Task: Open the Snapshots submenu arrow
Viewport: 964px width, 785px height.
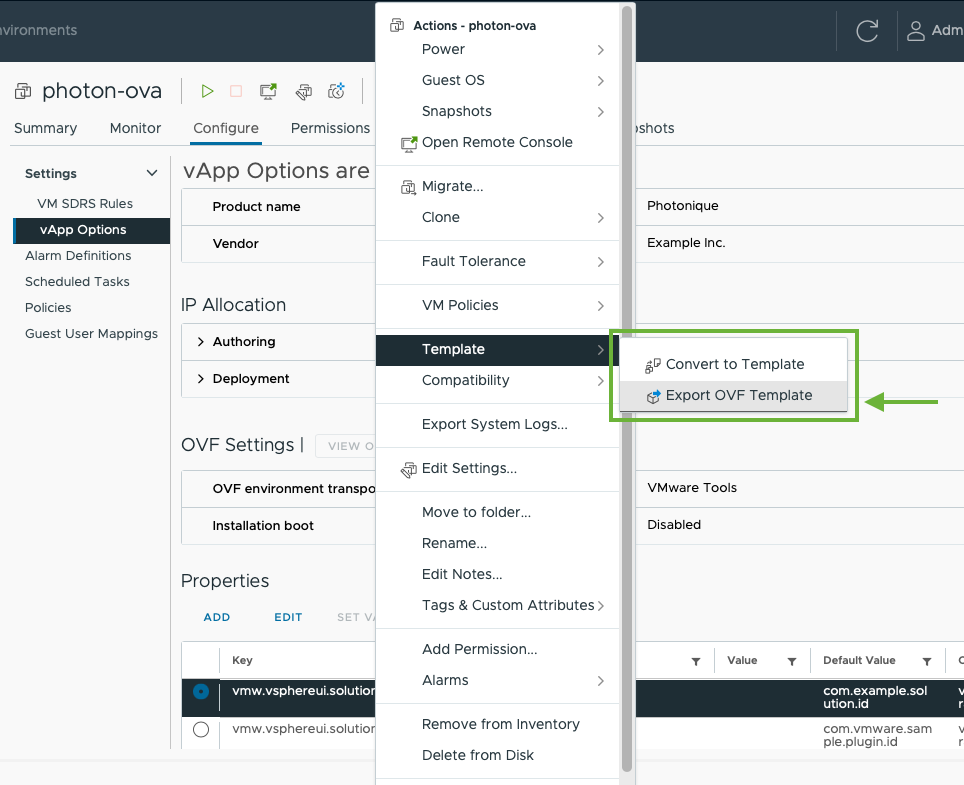Action: click(601, 112)
